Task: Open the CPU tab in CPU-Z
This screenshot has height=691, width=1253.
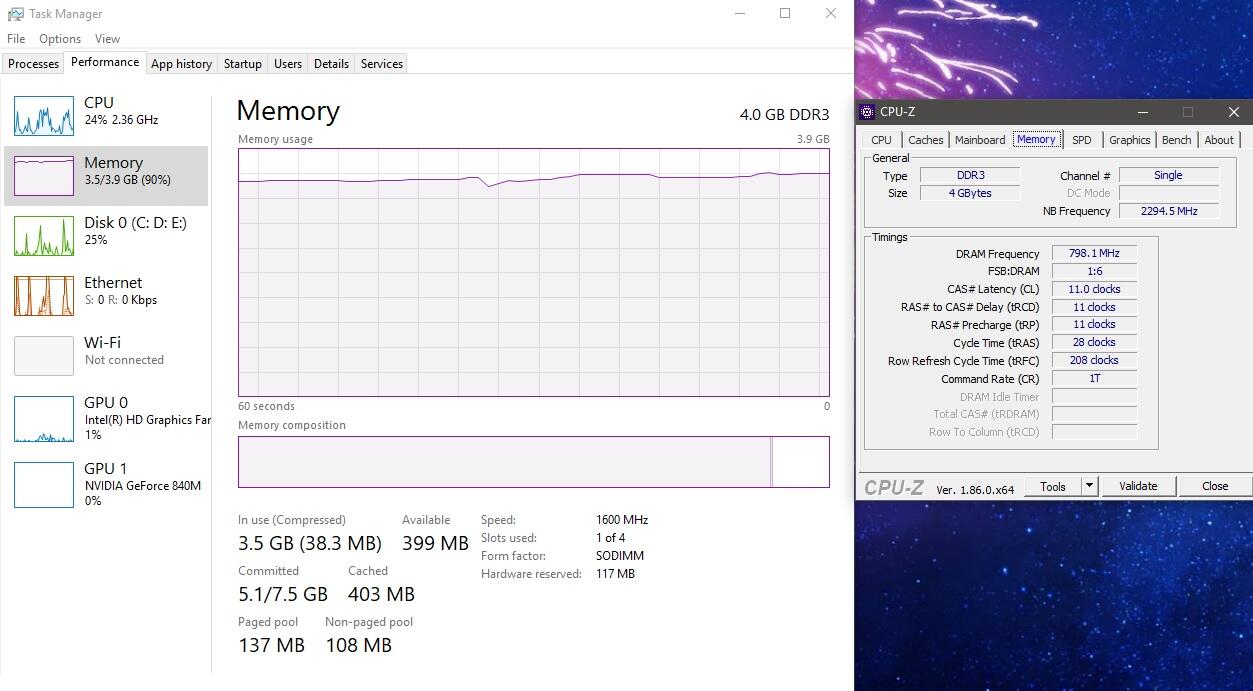Action: coord(881,140)
